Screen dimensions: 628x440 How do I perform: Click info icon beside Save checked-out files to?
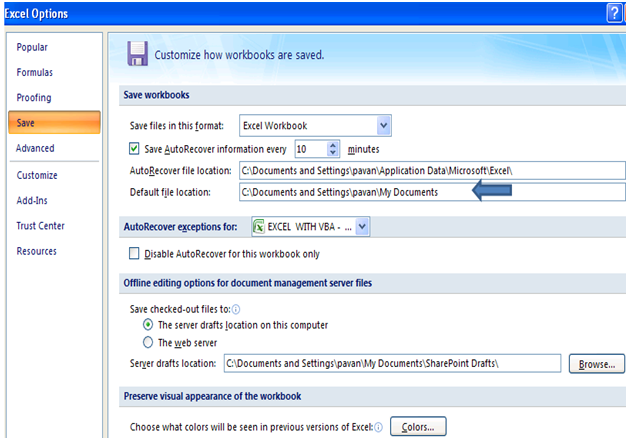point(236,309)
